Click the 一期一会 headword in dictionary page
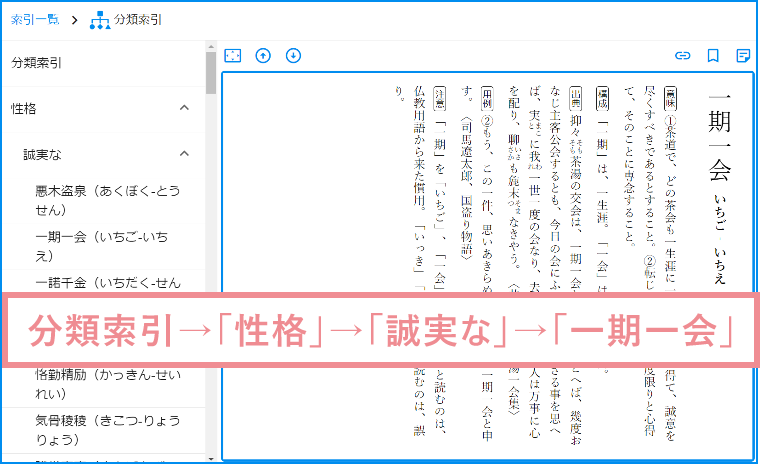The image size is (760, 464). (x=719, y=138)
